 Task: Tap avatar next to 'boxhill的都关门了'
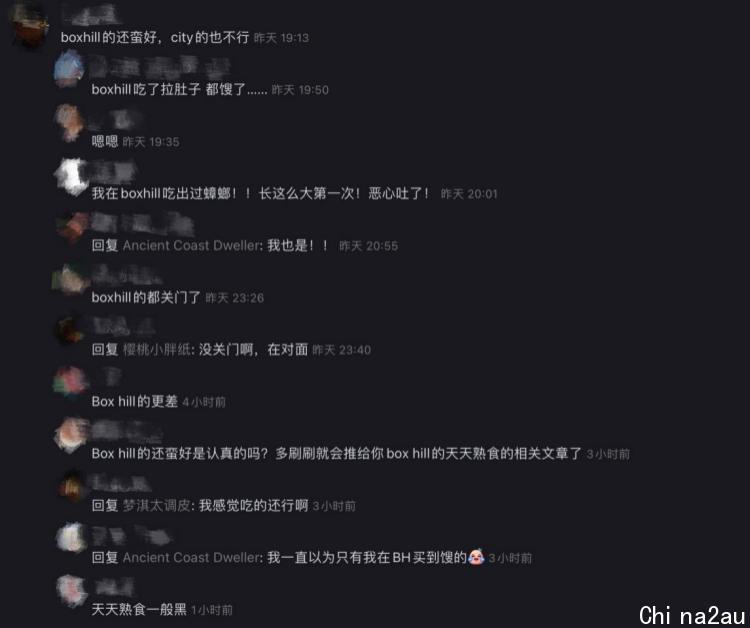71,279
